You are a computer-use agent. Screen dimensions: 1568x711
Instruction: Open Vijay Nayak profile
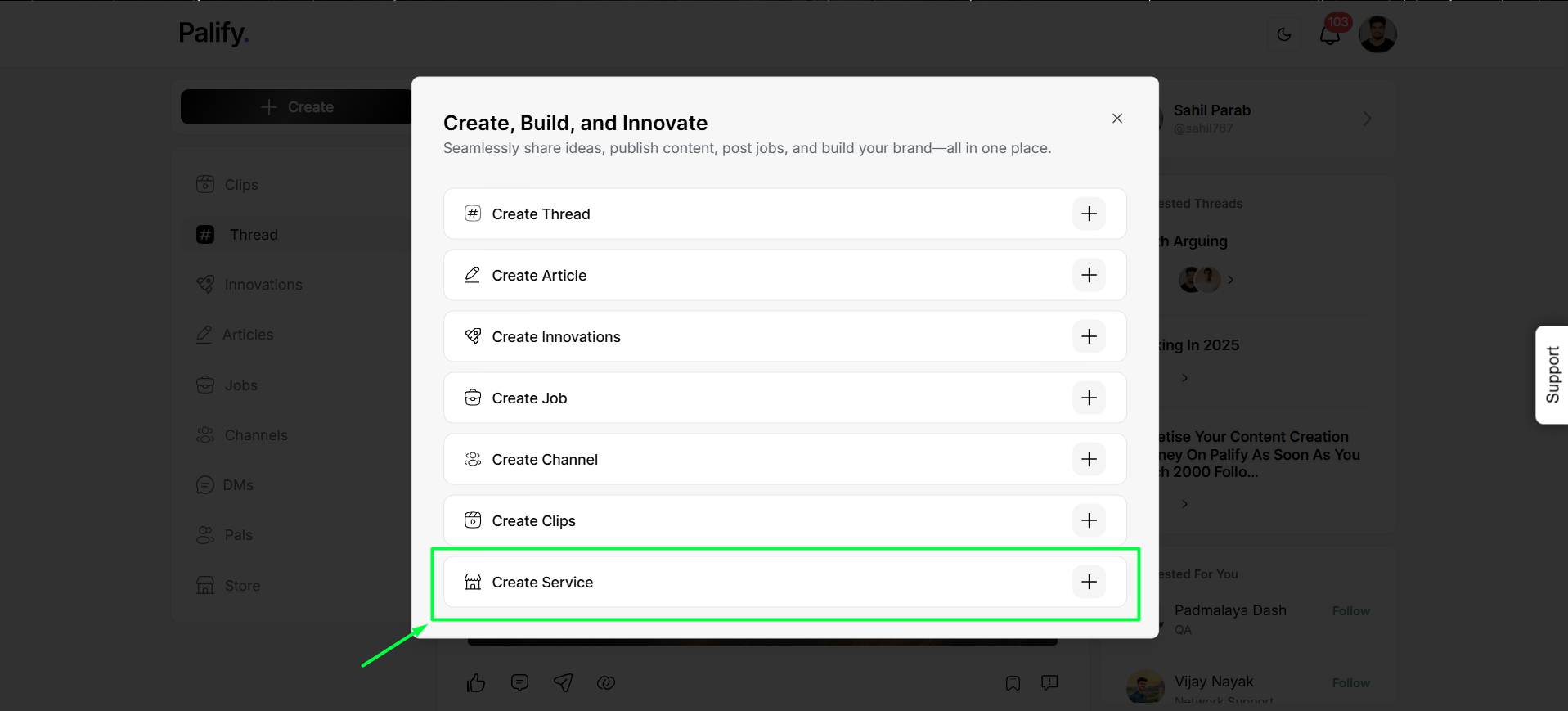click(x=1214, y=682)
